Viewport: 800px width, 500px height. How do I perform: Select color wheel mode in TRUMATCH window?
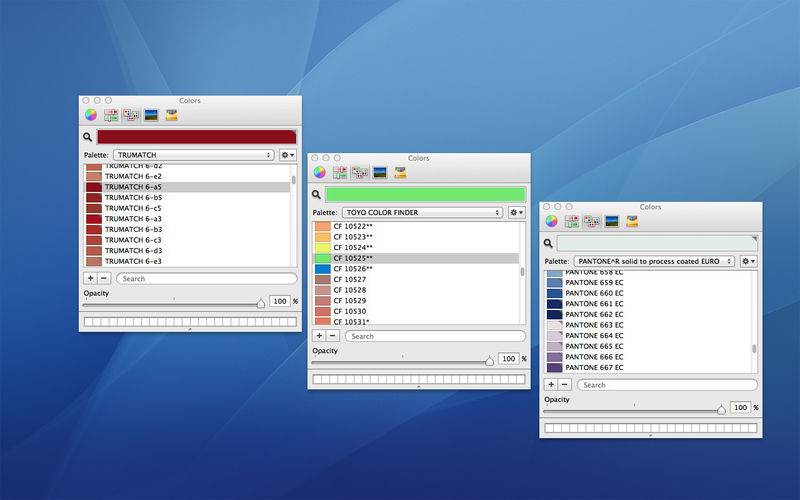91,115
